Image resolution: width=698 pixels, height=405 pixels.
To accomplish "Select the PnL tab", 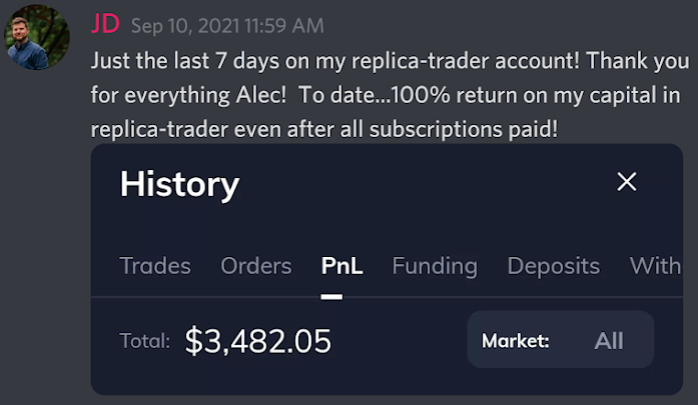I will [342, 266].
